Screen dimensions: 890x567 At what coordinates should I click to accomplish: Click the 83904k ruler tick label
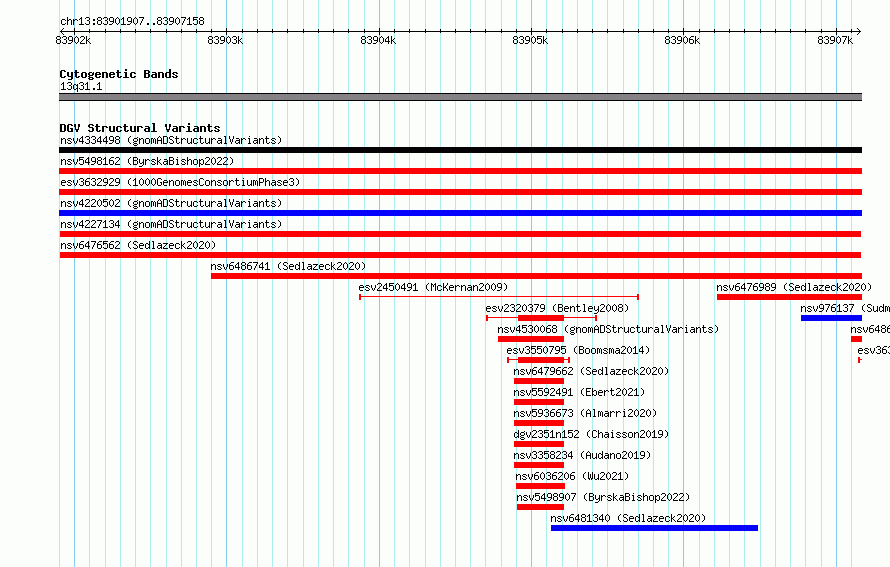point(378,40)
